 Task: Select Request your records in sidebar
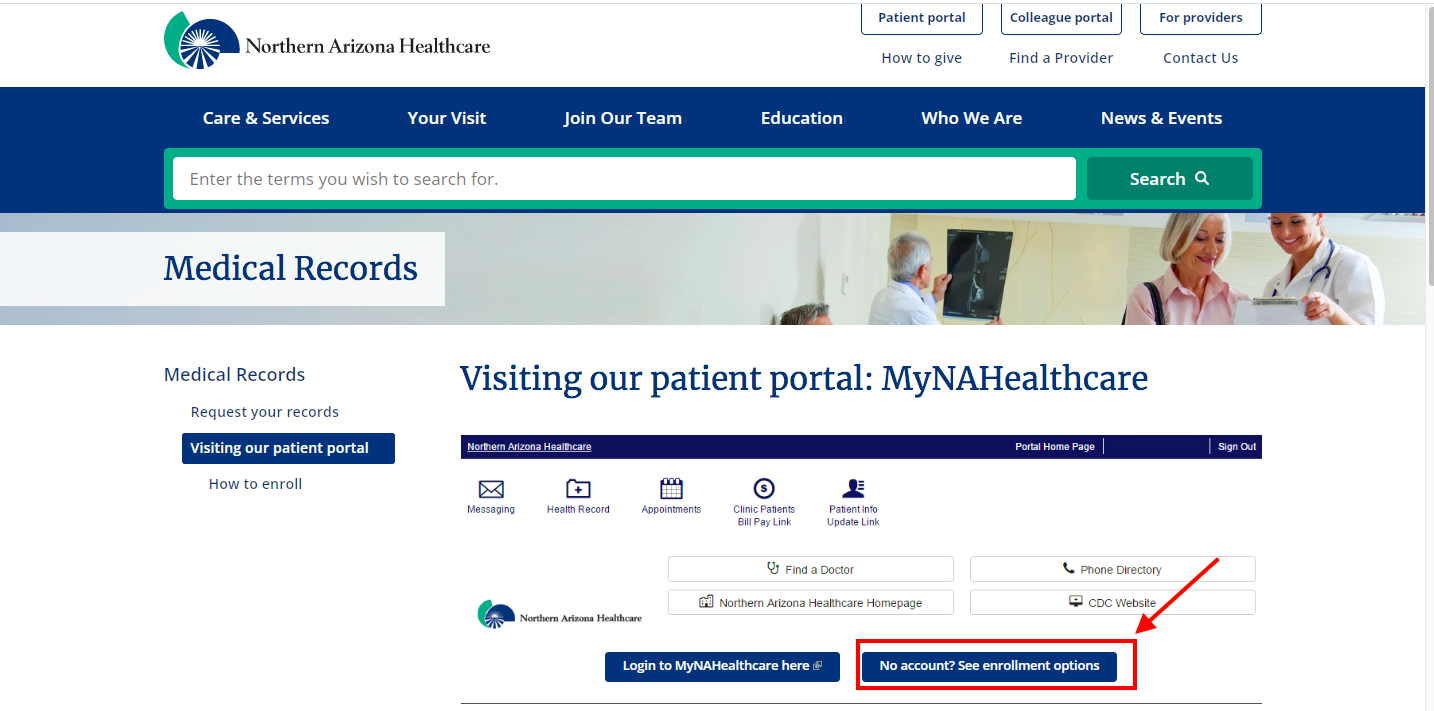click(x=265, y=412)
